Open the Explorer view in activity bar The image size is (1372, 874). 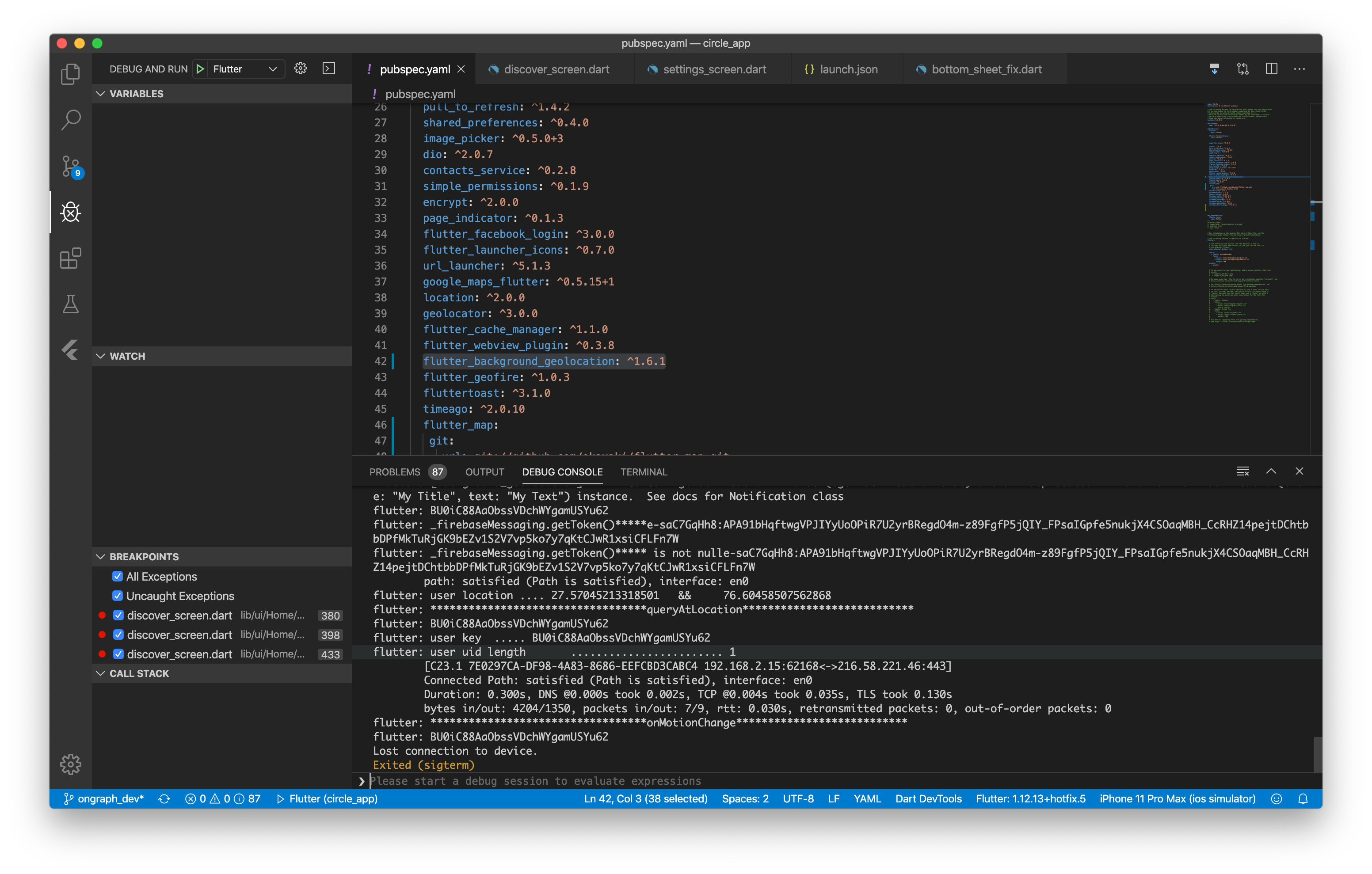[71, 74]
